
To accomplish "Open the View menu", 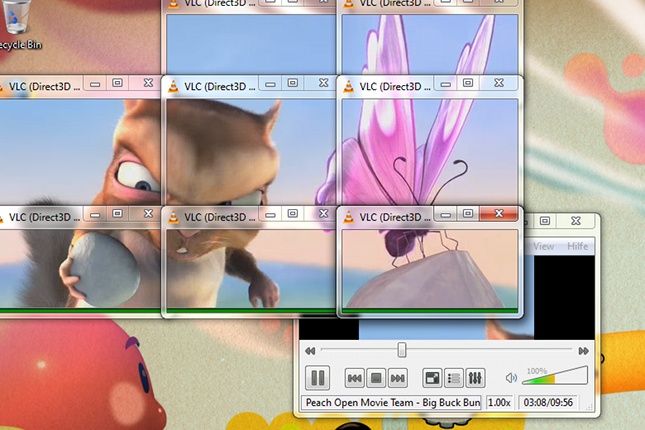I will click(x=543, y=246).
